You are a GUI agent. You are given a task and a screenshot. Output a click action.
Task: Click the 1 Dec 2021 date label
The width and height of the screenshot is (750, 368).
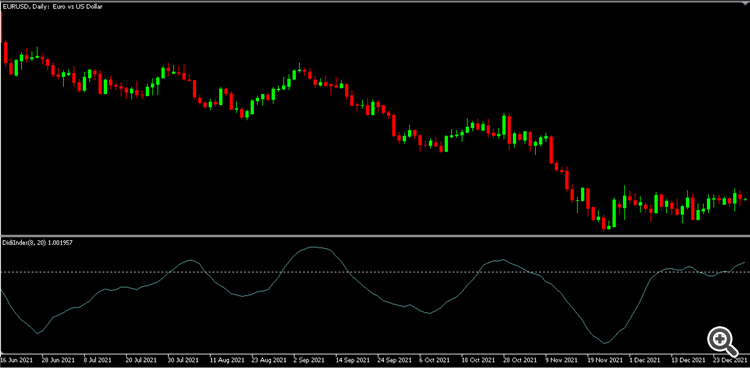coord(645,359)
